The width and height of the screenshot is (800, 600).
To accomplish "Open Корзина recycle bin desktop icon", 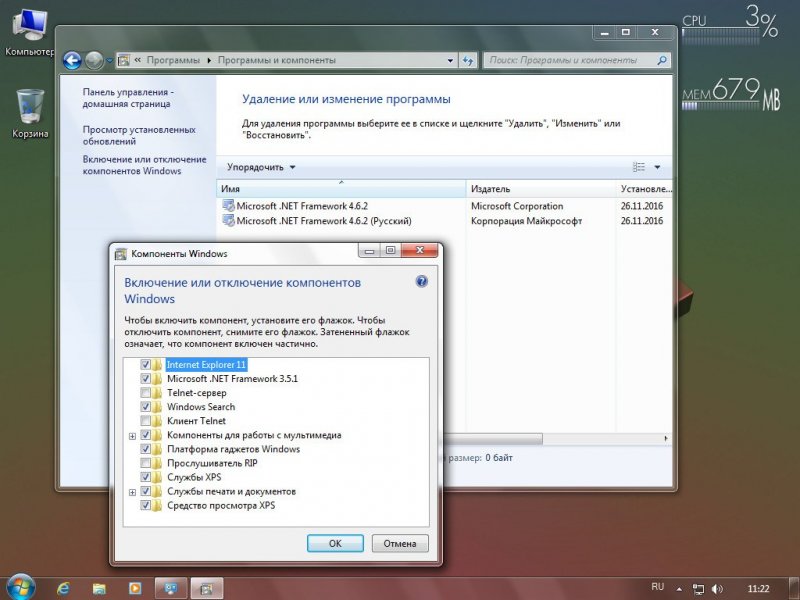I will tap(30, 114).
